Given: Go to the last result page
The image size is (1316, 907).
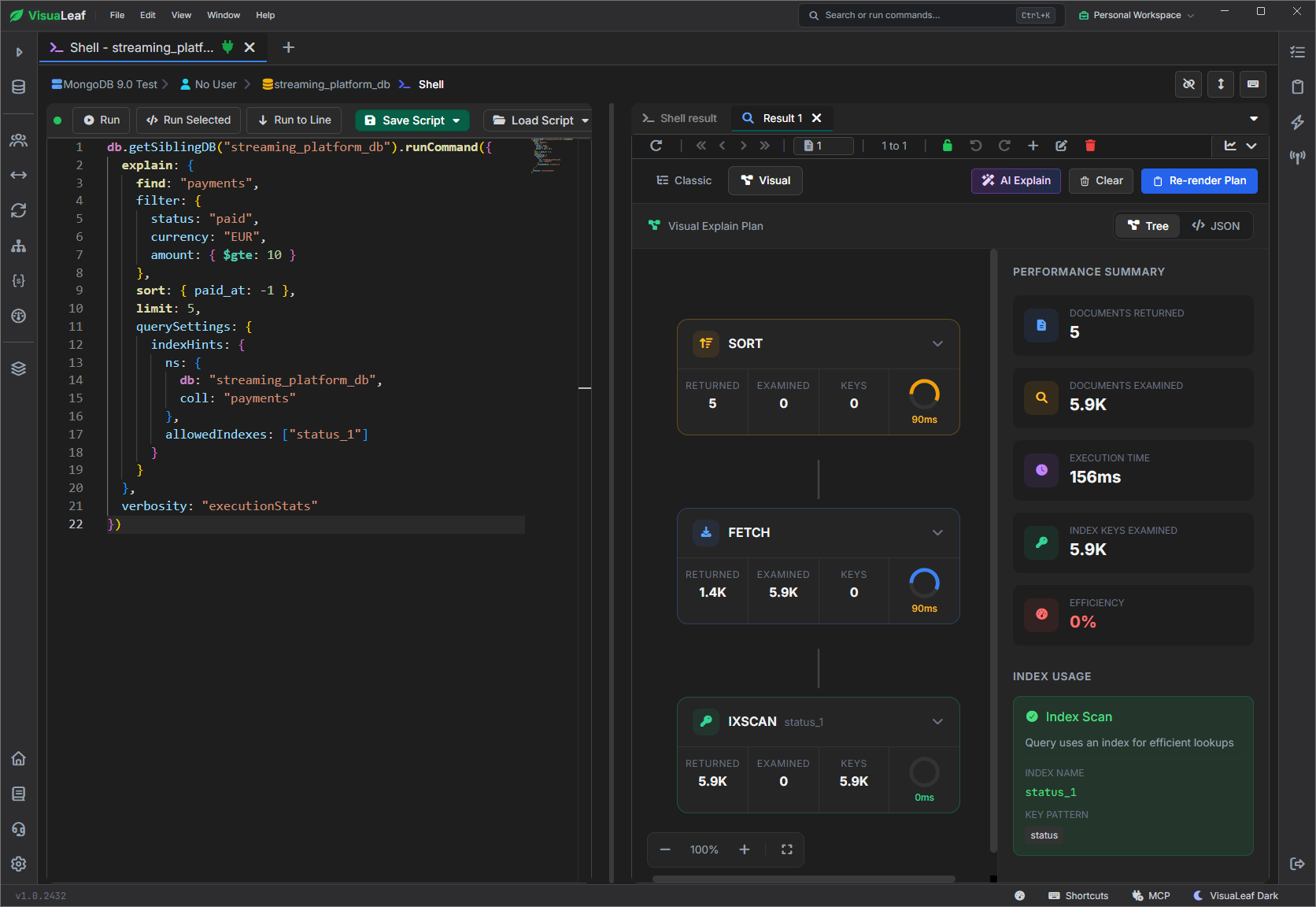Looking at the screenshot, I should 764,146.
